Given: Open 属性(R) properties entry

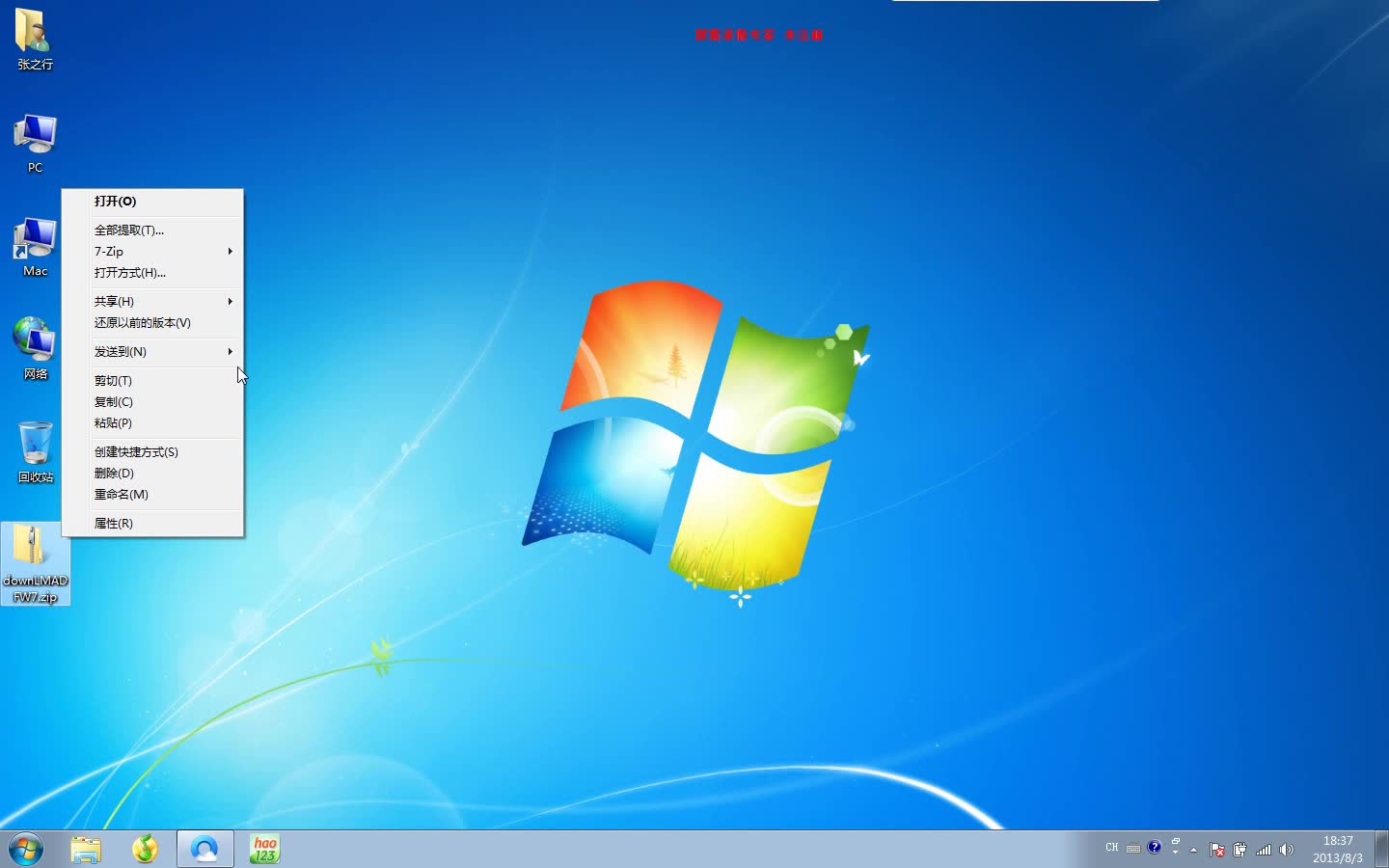Looking at the screenshot, I should point(152,523).
